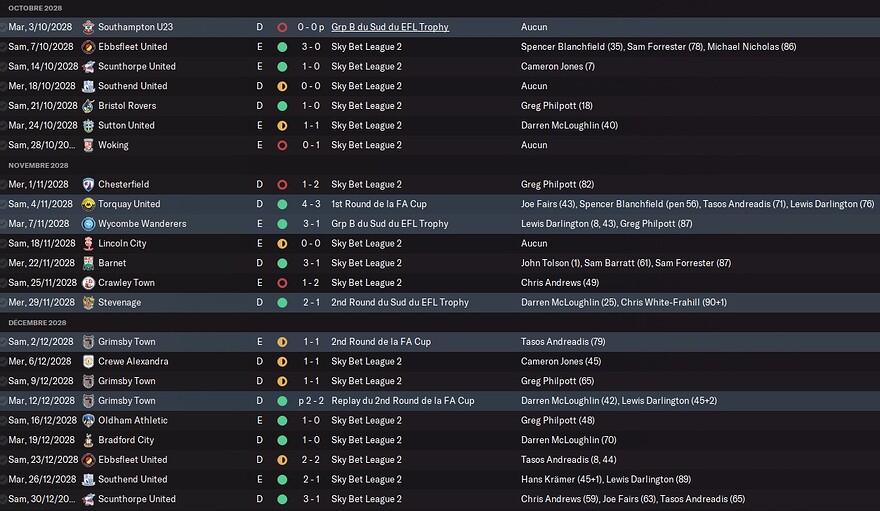Select the scorer Tasos Andreadis (79)
Image resolution: width=880 pixels, height=511 pixels.
pos(563,341)
